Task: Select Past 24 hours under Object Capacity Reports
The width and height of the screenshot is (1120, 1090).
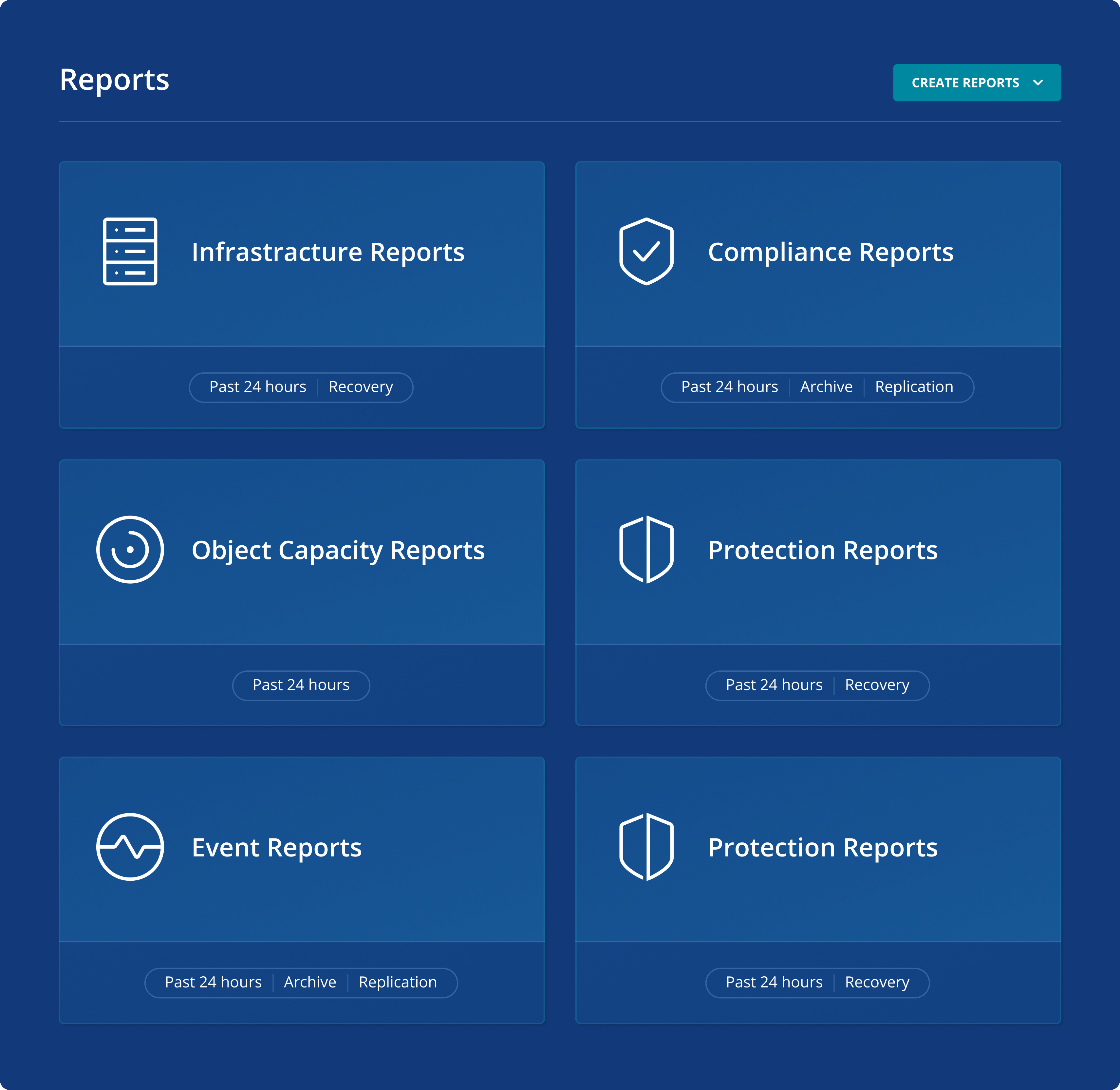Action: 301,685
